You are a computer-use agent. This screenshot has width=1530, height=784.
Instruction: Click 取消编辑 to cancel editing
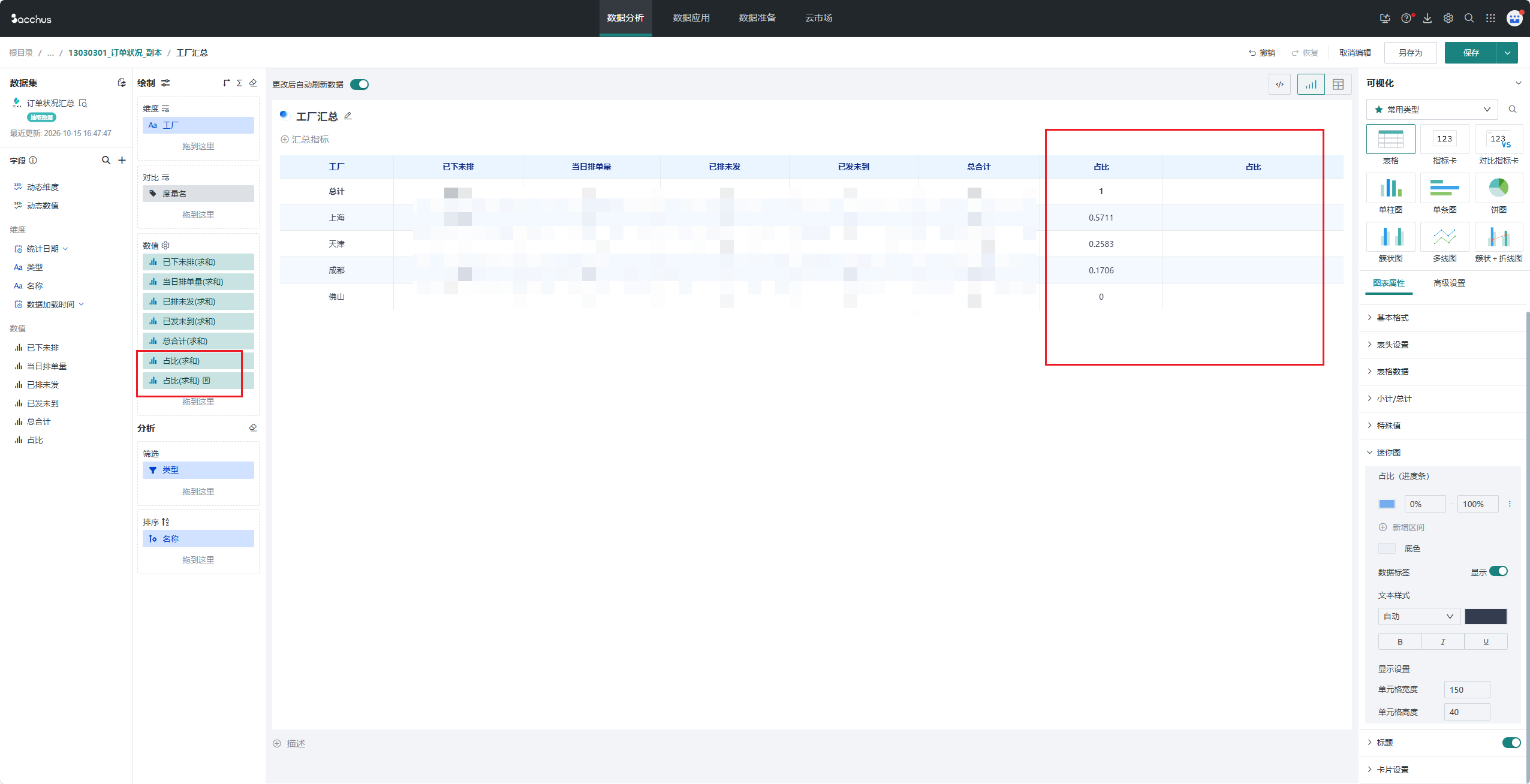coord(1355,53)
